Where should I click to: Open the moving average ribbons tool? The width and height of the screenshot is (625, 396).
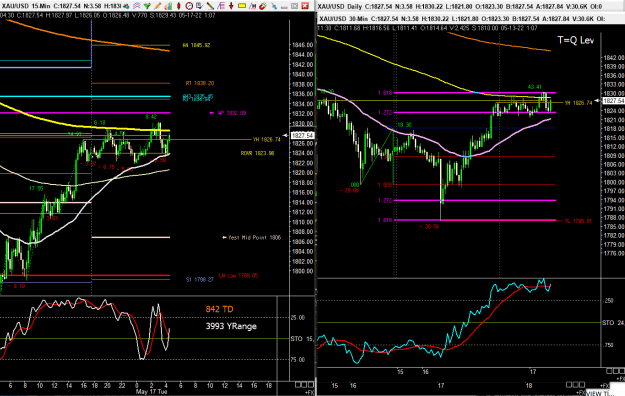pos(137,6)
